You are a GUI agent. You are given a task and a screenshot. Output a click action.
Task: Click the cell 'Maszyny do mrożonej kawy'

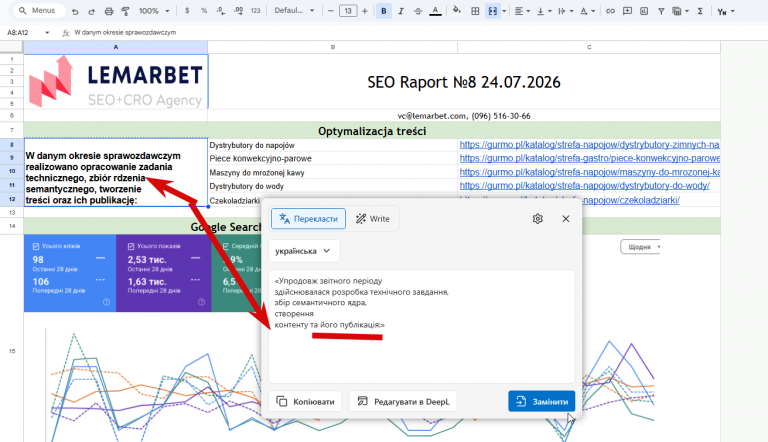point(332,172)
